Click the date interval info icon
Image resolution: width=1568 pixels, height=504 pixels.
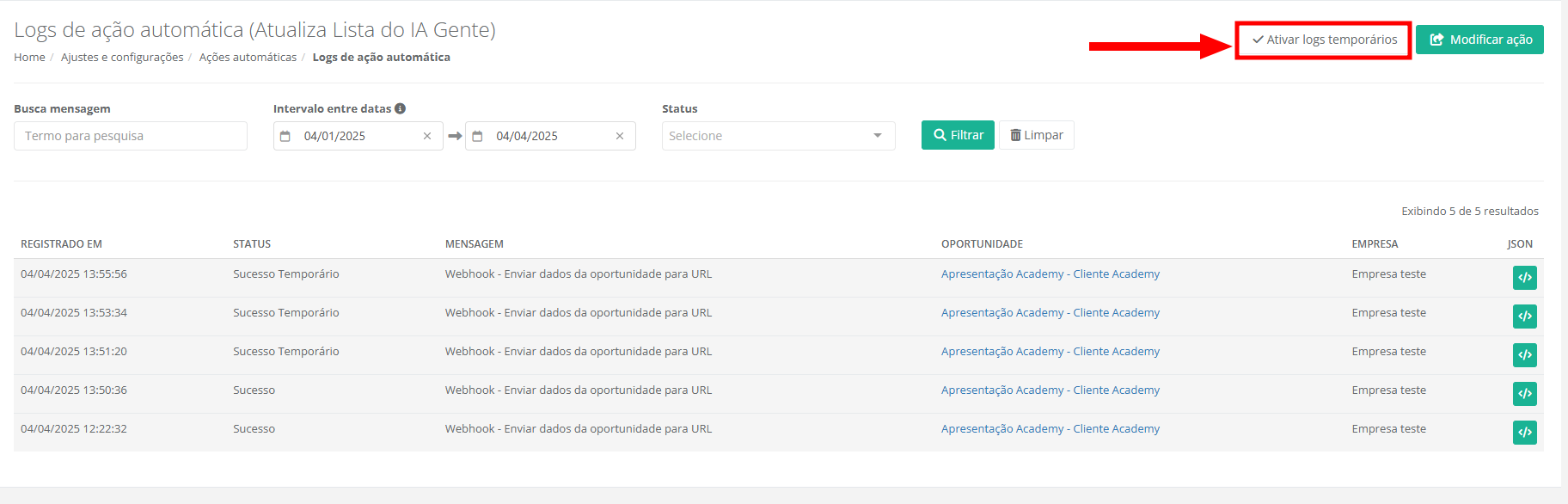401,108
